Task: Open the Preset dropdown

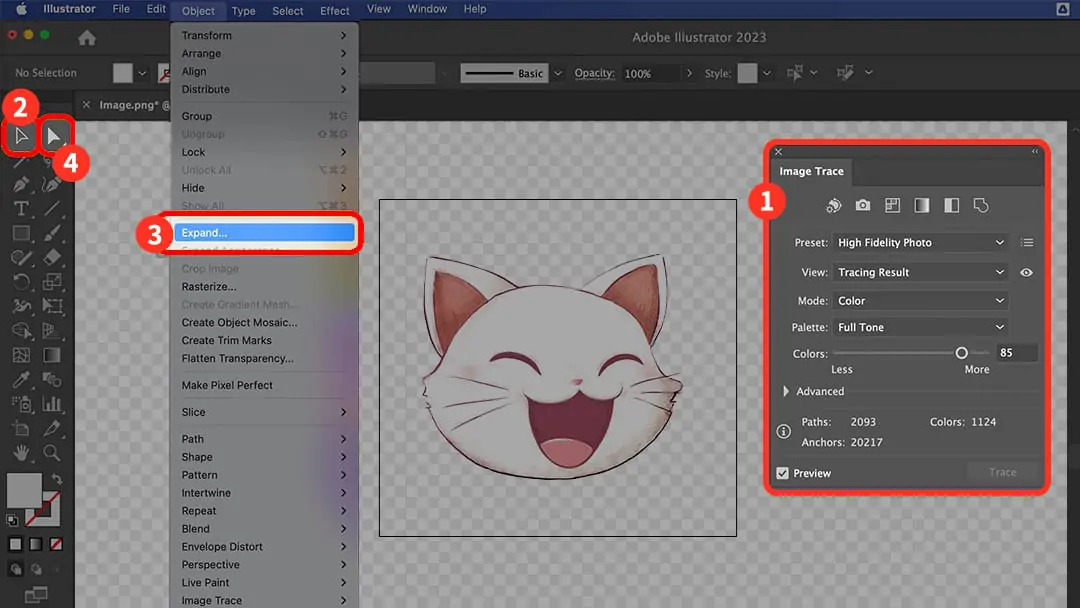Action: pos(920,242)
